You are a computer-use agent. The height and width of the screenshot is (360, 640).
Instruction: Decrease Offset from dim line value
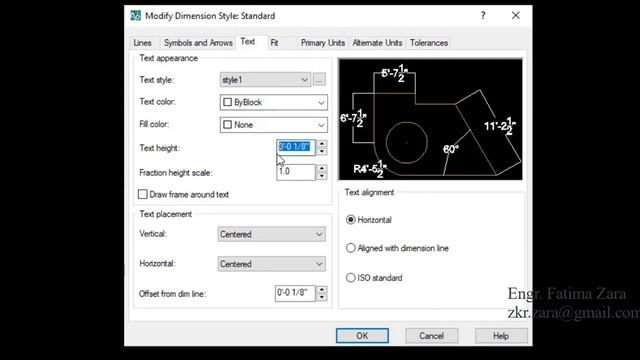322,297
